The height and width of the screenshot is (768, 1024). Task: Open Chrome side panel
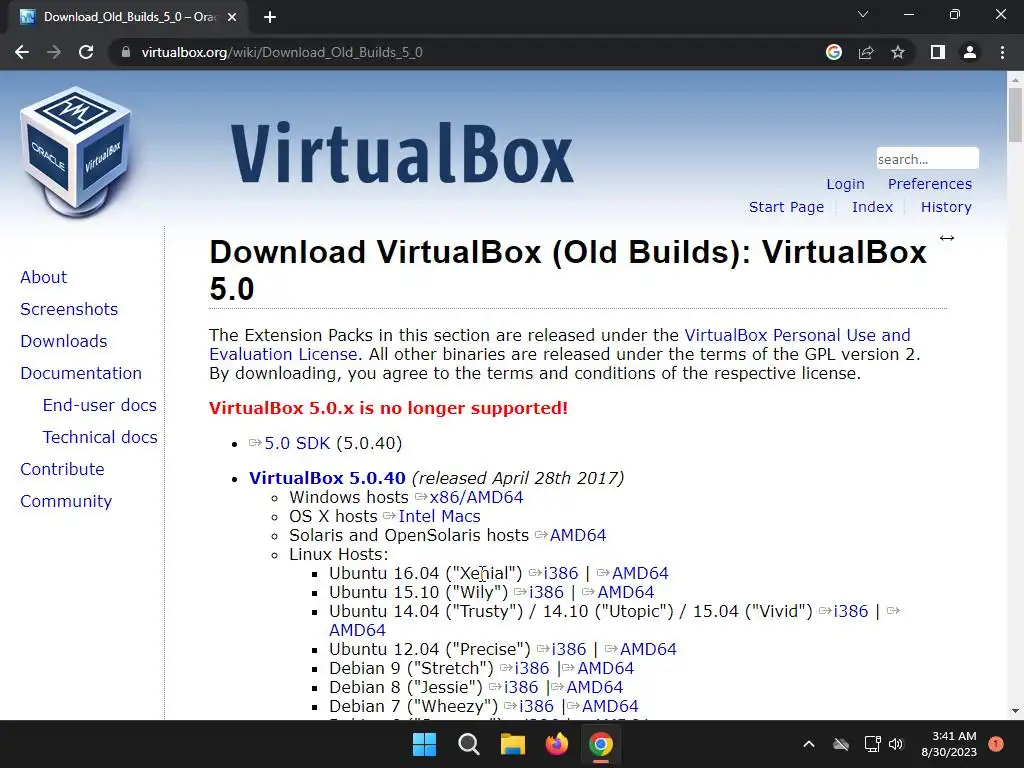click(938, 52)
